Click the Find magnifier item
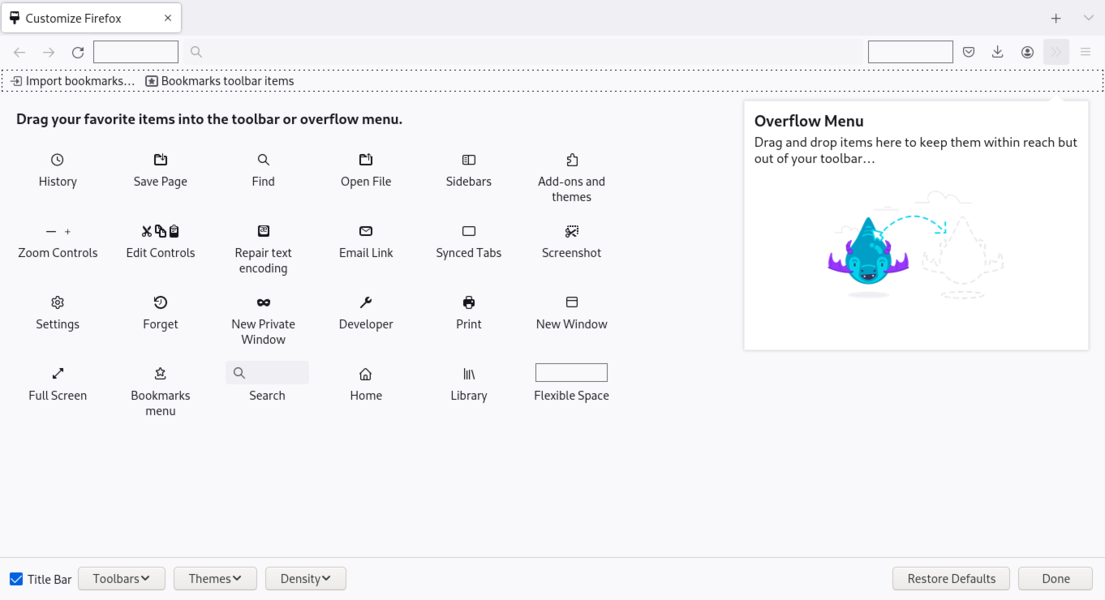The height and width of the screenshot is (600, 1105). click(x=263, y=160)
